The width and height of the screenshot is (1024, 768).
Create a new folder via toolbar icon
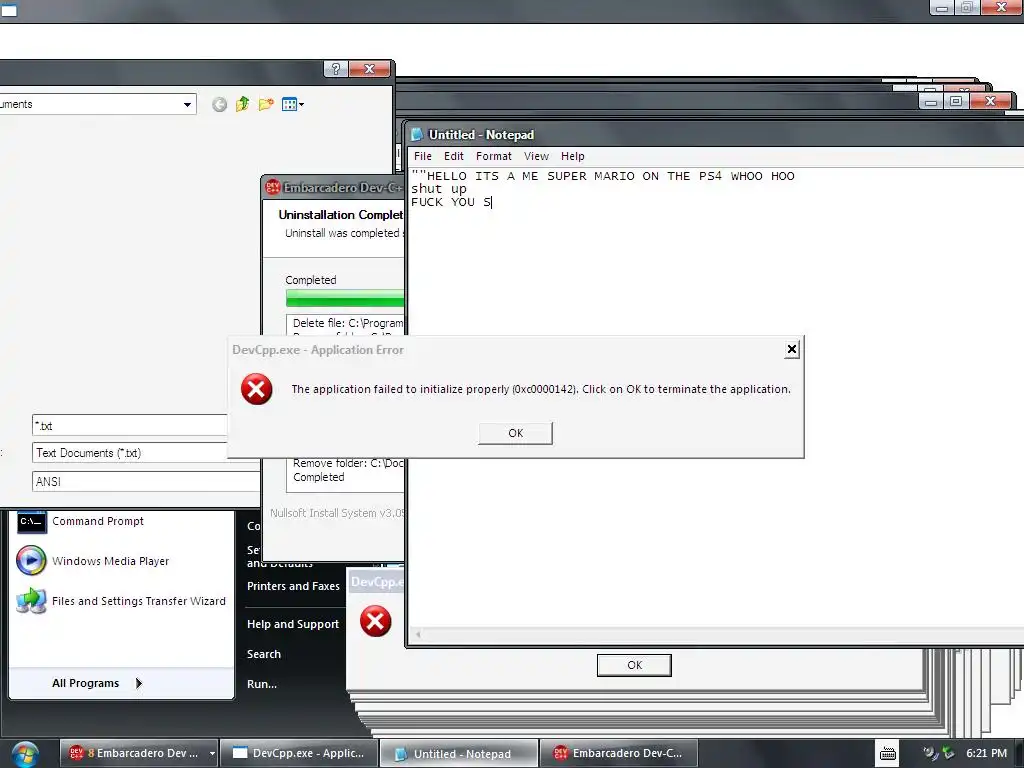point(266,104)
